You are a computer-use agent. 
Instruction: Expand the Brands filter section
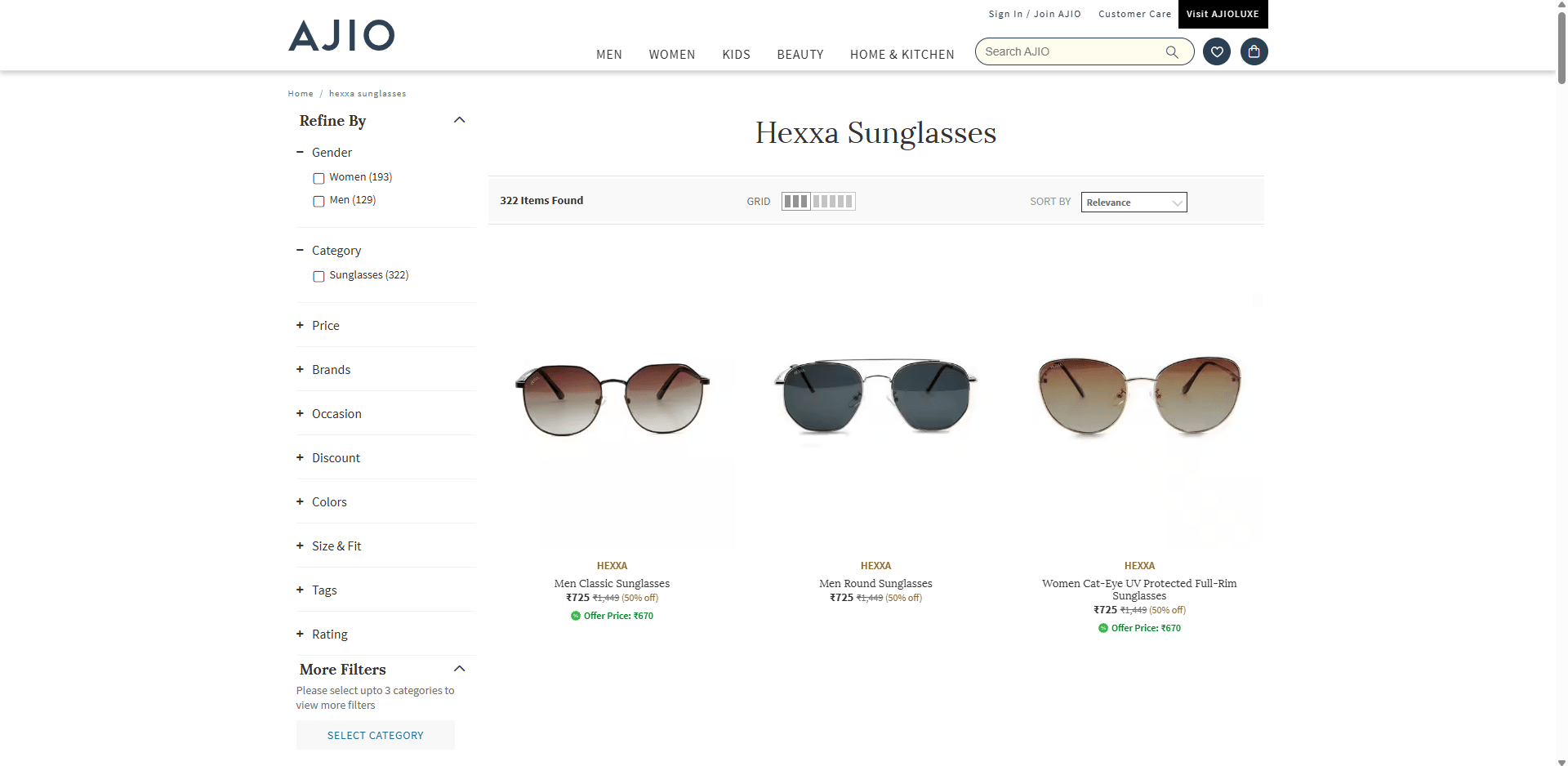[x=331, y=370]
